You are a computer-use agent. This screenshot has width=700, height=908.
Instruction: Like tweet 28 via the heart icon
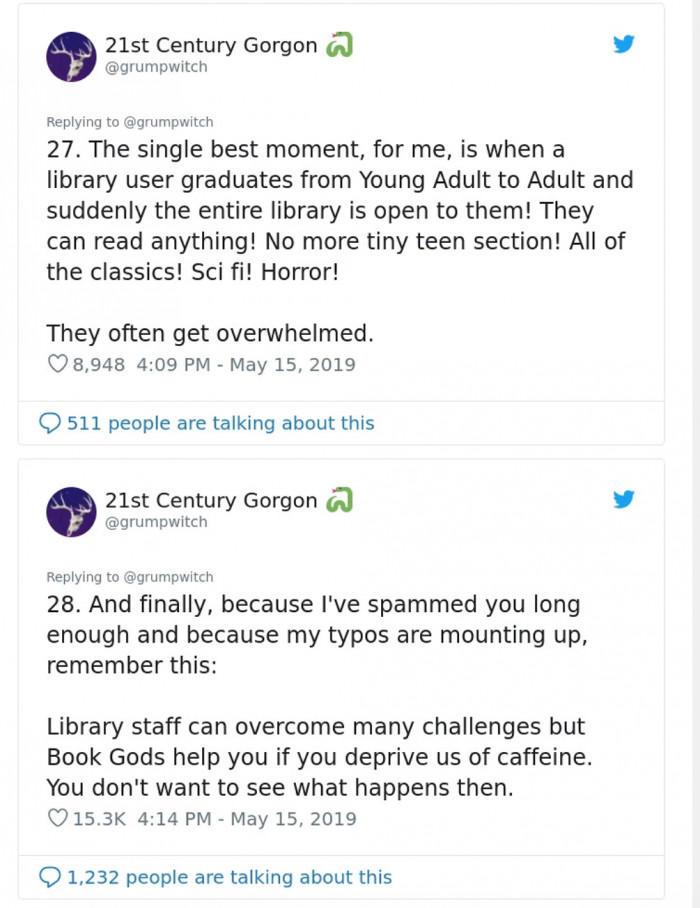tap(57, 818)
